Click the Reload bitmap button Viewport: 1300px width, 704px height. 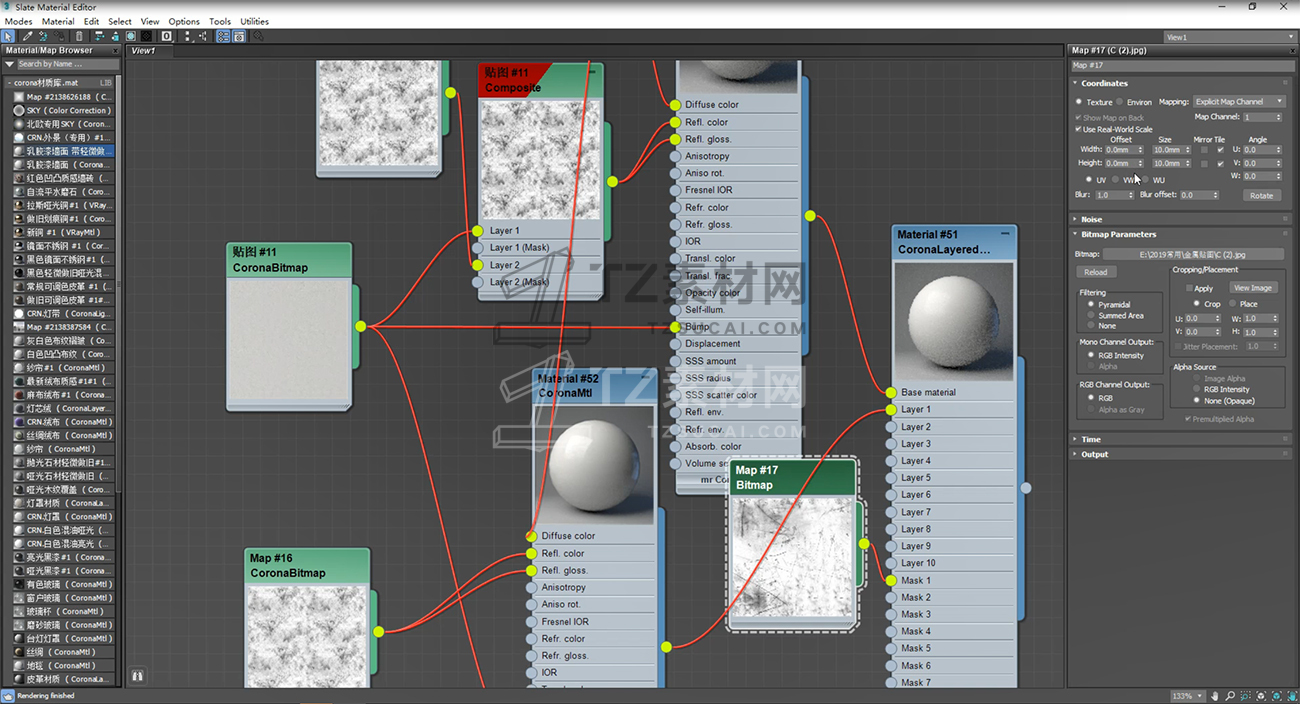[1096, 272]
